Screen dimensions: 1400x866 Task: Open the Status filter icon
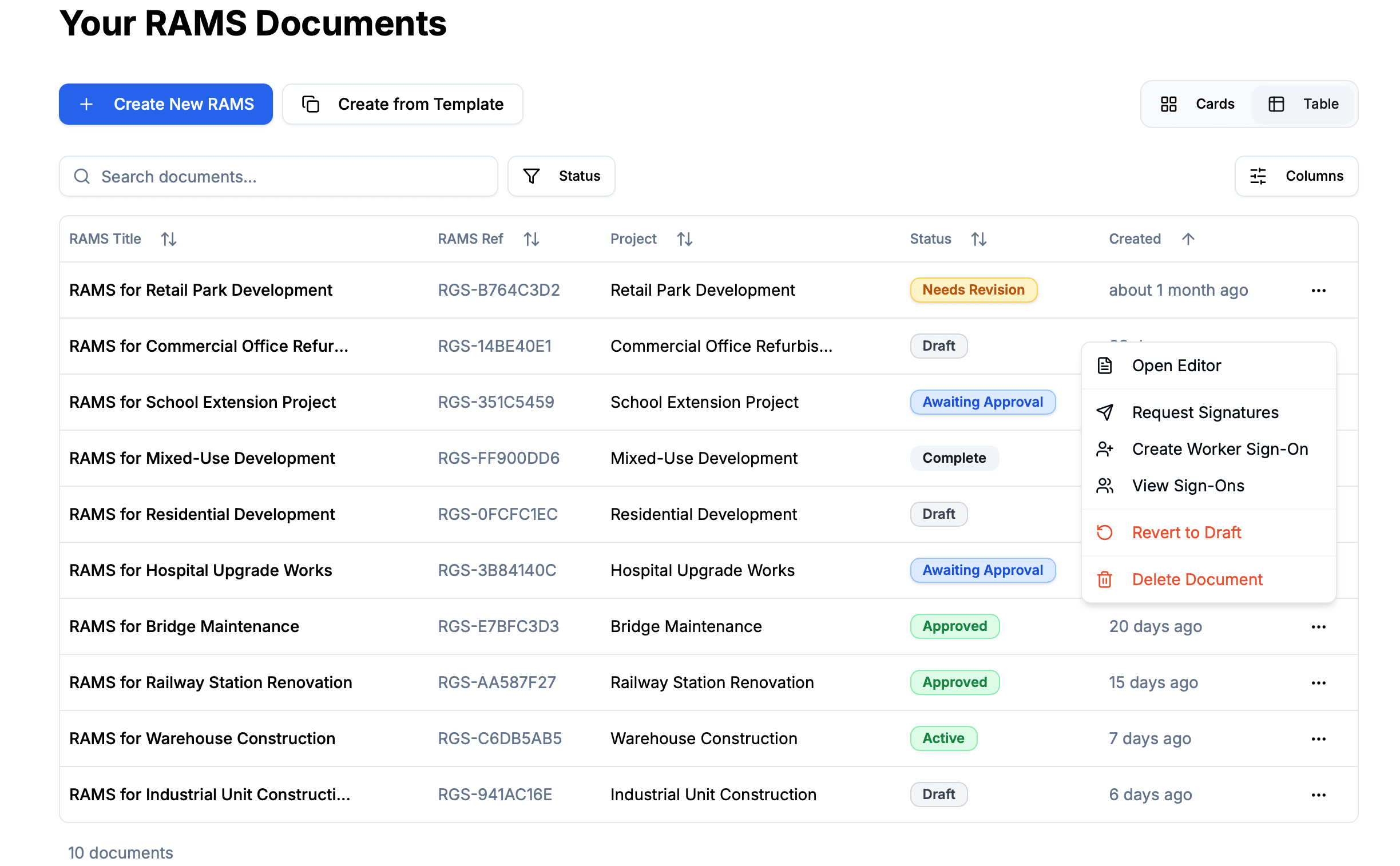coord(532,176)
